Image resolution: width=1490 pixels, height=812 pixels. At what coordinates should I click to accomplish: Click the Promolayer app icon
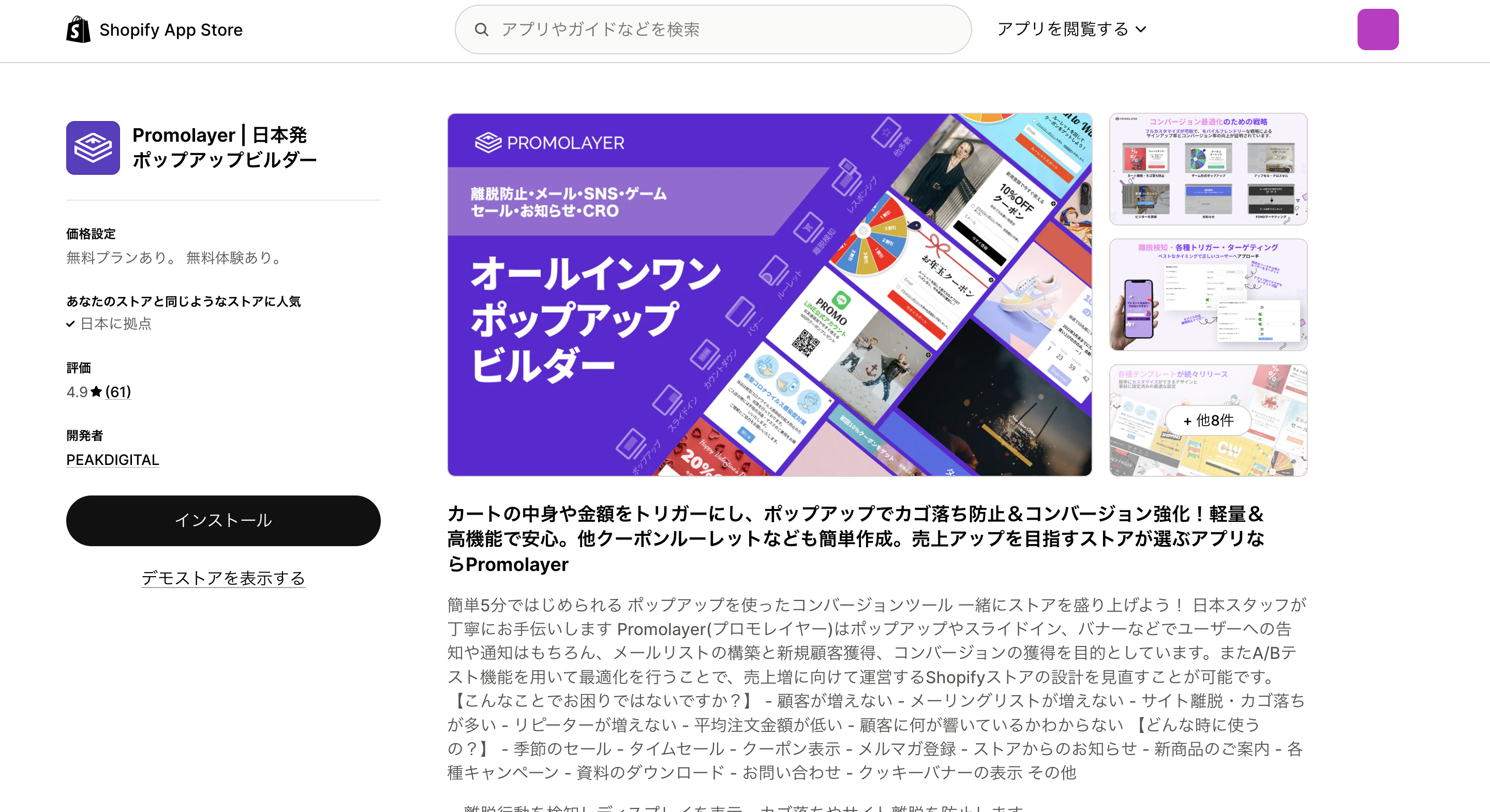pos(93,148)
